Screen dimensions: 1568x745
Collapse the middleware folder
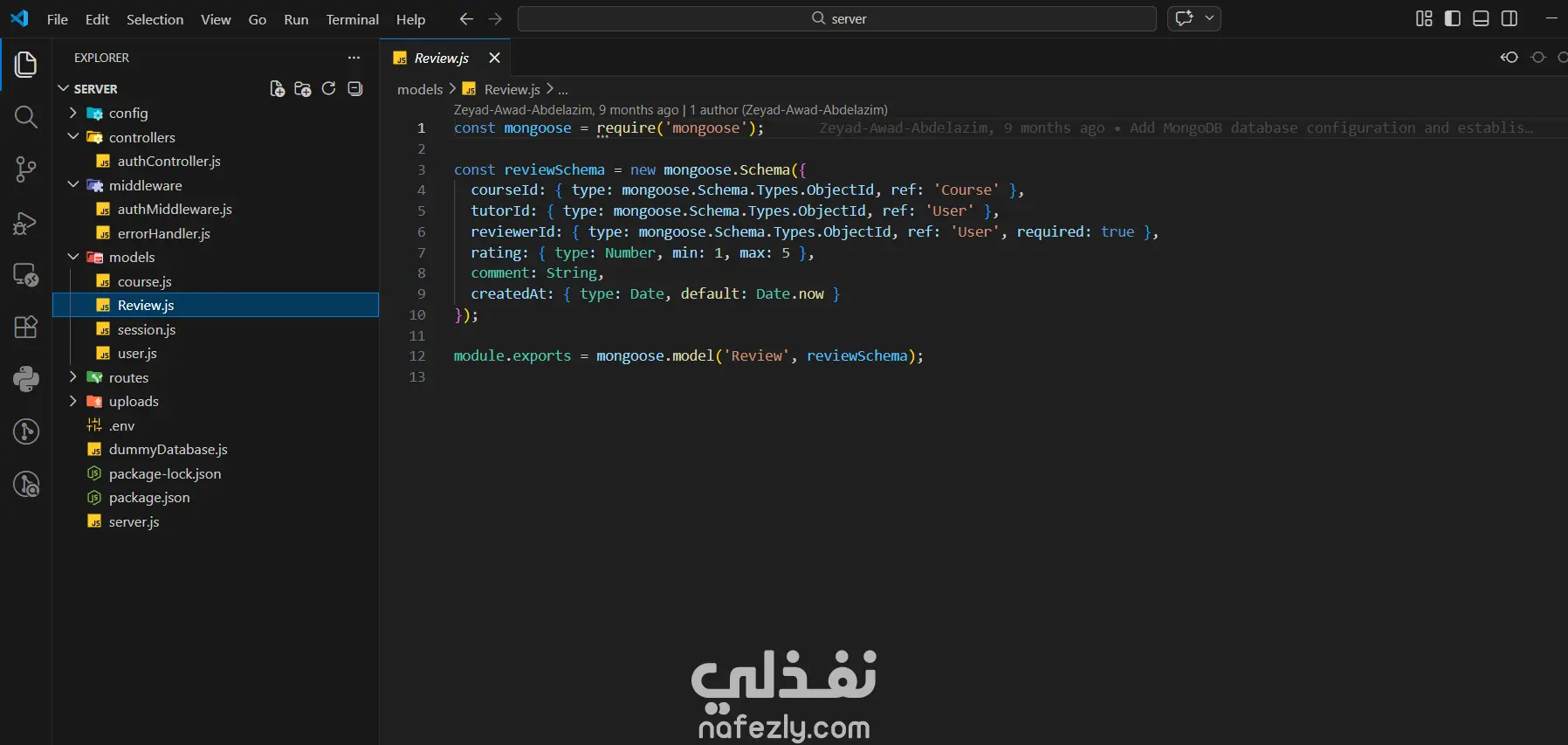[x=73, y=185]
